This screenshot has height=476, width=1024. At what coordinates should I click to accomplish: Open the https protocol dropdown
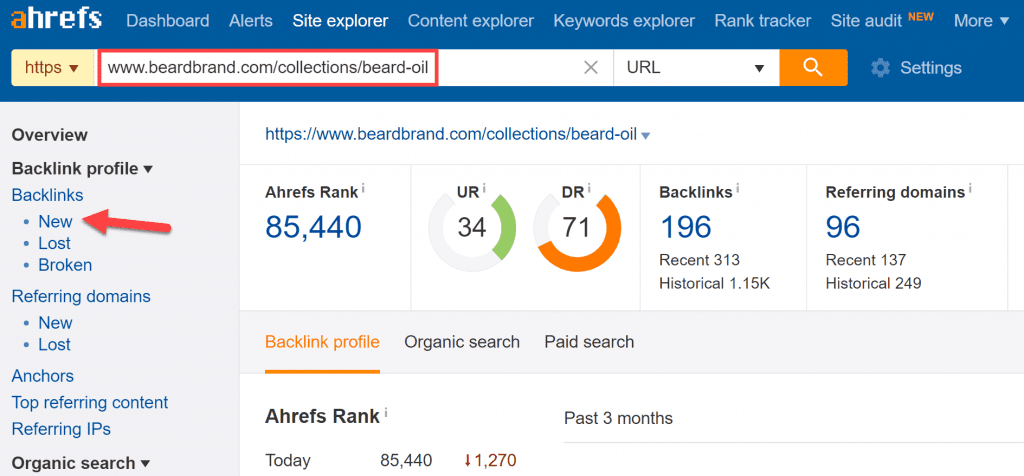click(51, 68)
